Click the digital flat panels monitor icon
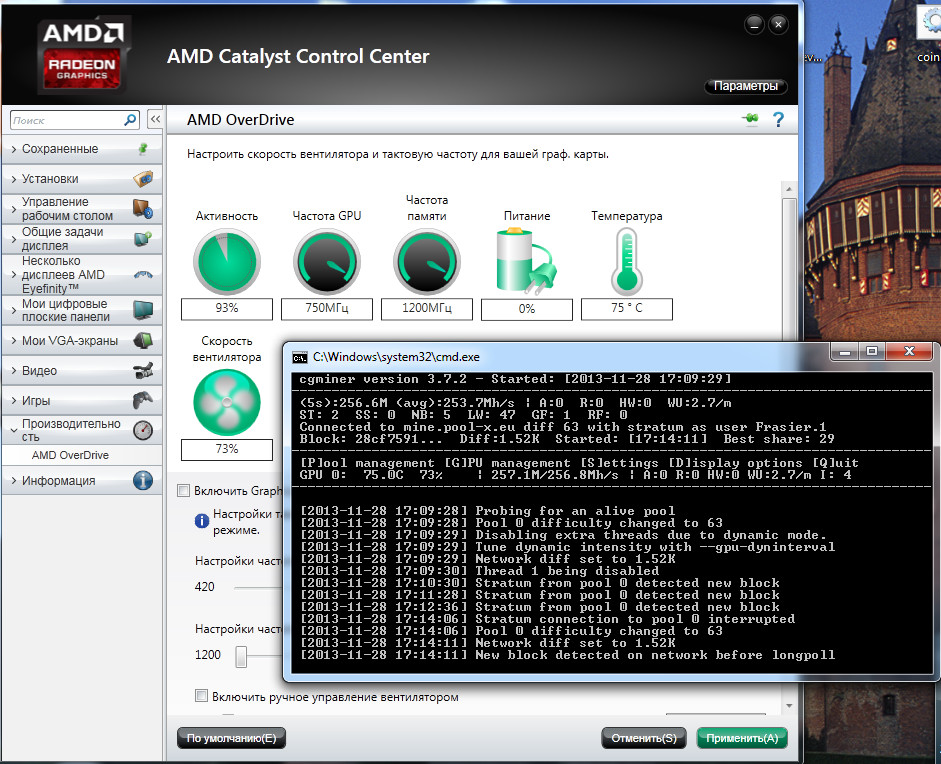Viewport: 941px width, 764px height. point(143,310)
